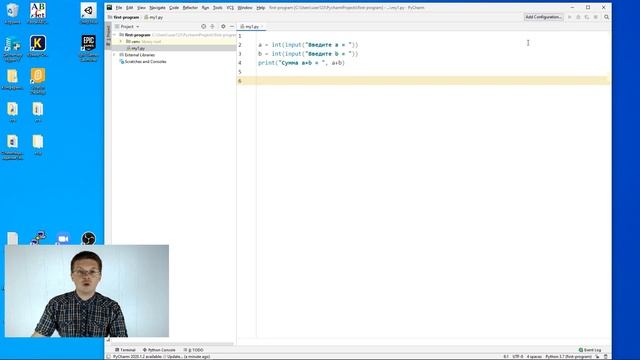Open the Zoom desktop icon
Screen dimensions: 640x360
coord(63,238)
